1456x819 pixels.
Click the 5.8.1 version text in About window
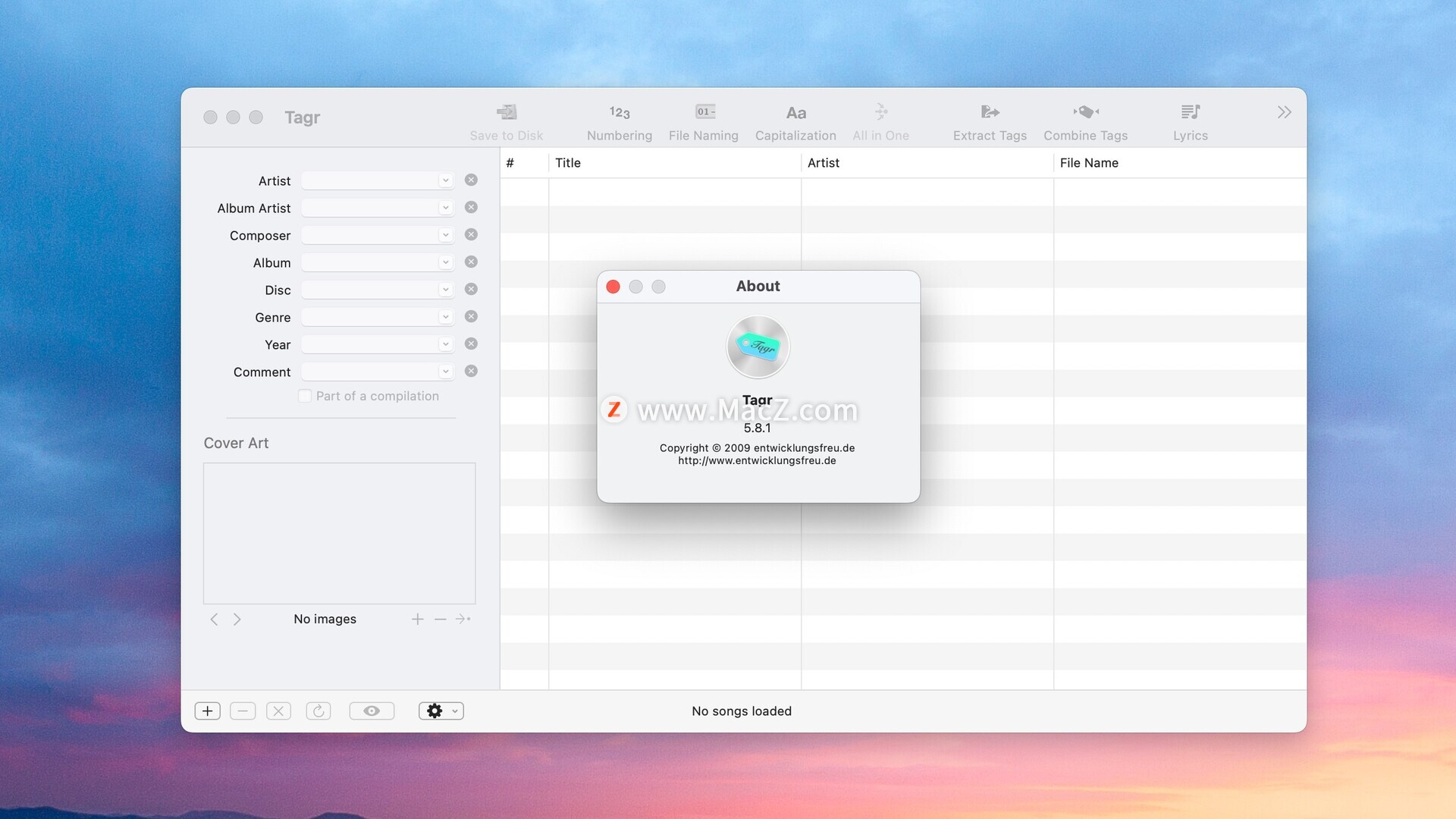[757, 428]
